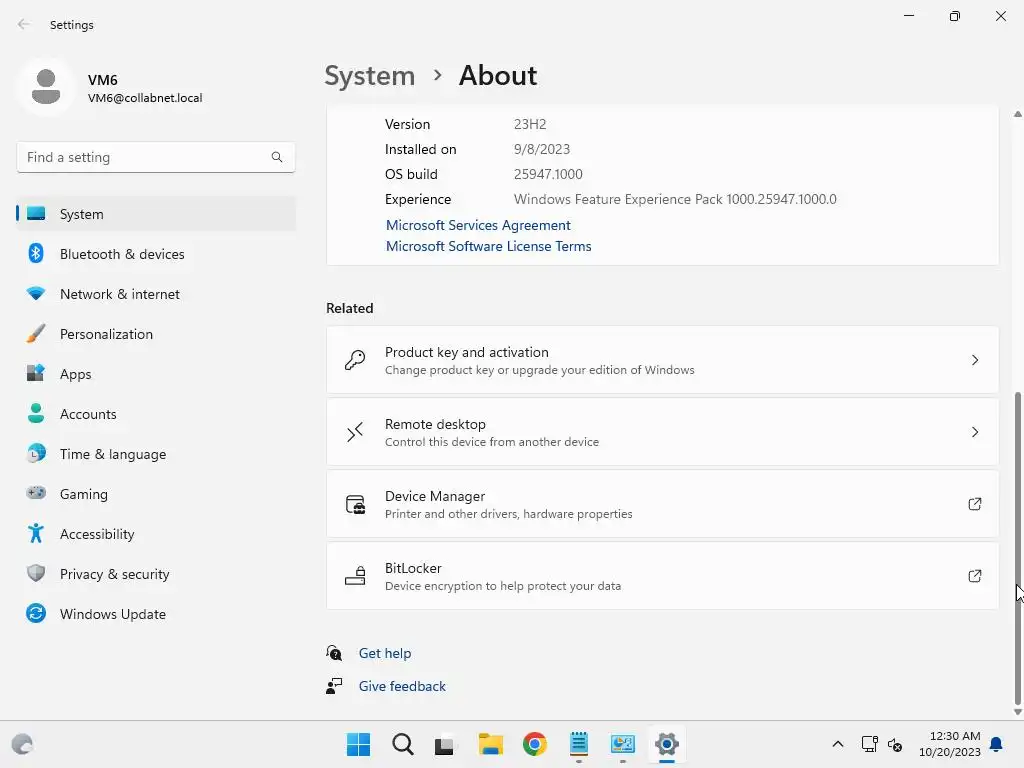Click the Get help link

coord(385,653)
